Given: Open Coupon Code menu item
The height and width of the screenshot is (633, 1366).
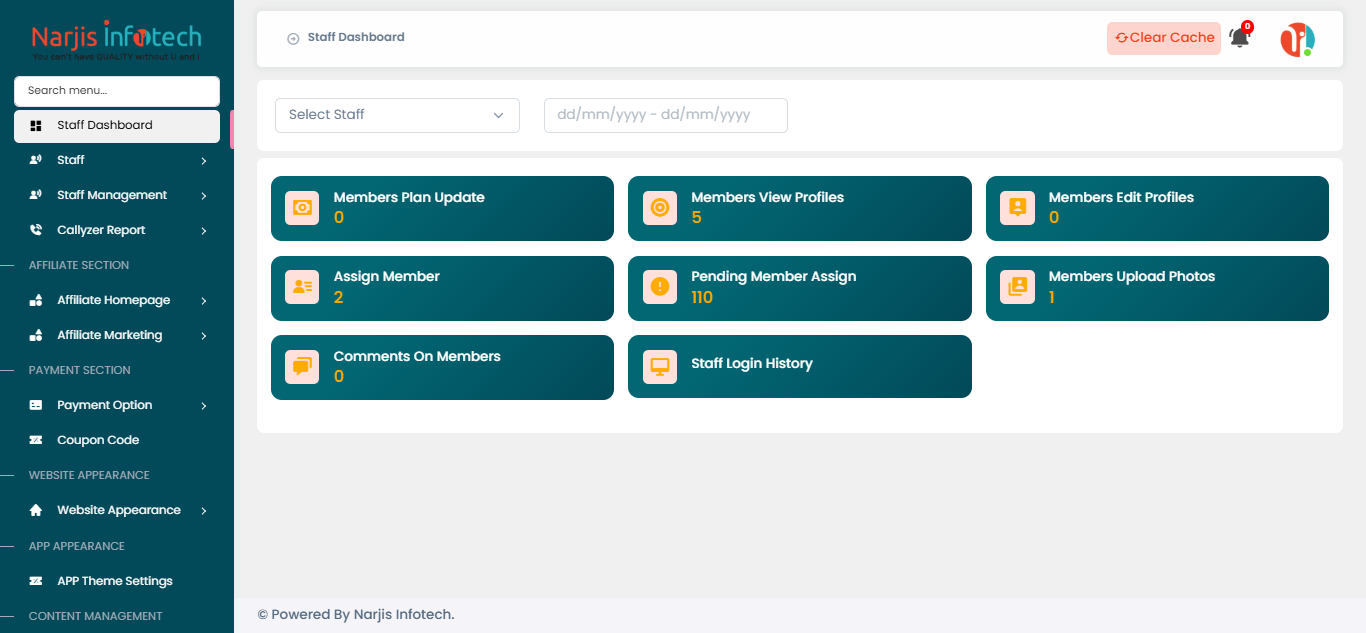Looking at the screenshot, I should (x=117, y=440).
